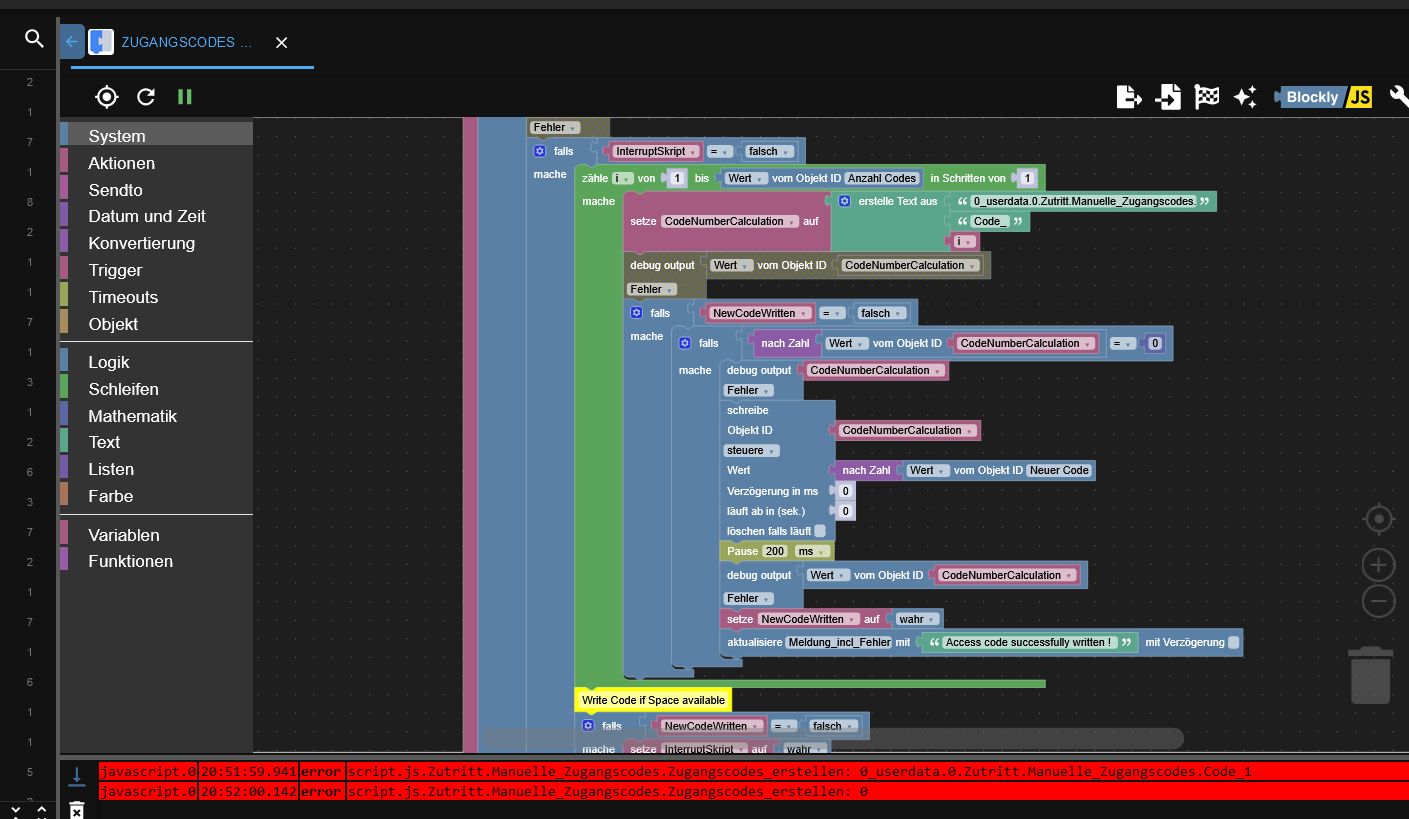The height and width of the screenshot is (819, 1409).
Task: Open the Trigger block category
Action: [x=156, y=270]
